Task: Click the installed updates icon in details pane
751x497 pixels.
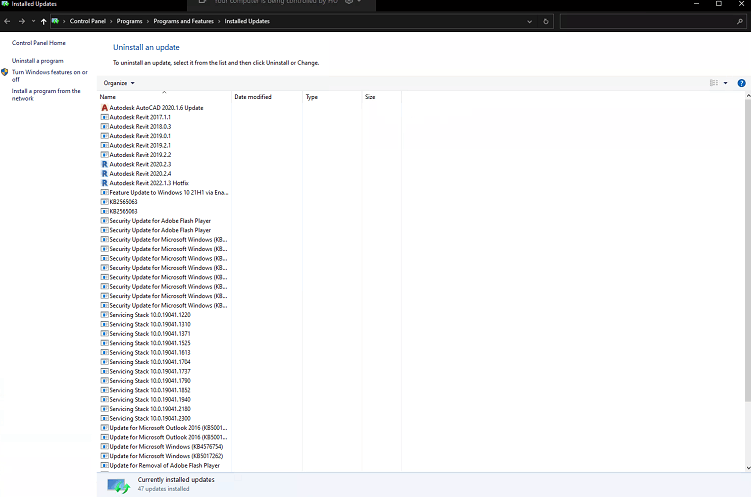Action: pos(118,486)
